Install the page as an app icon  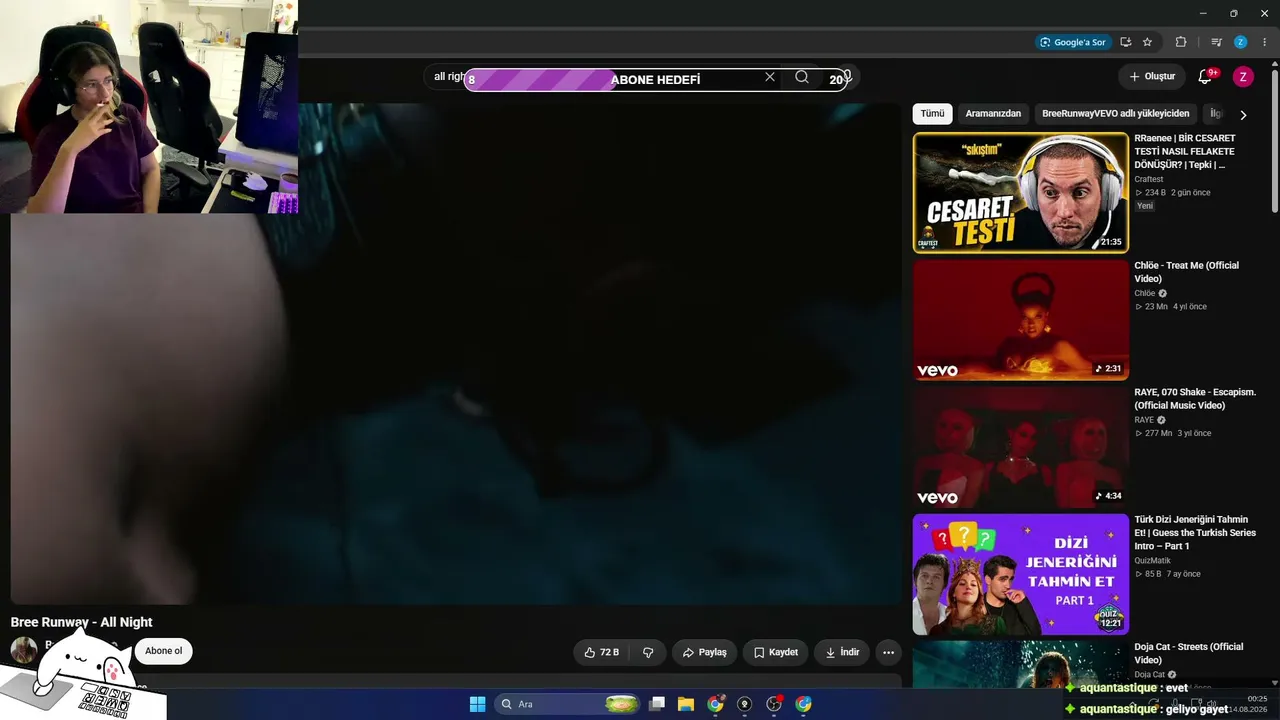click(x=1126, y=42)
